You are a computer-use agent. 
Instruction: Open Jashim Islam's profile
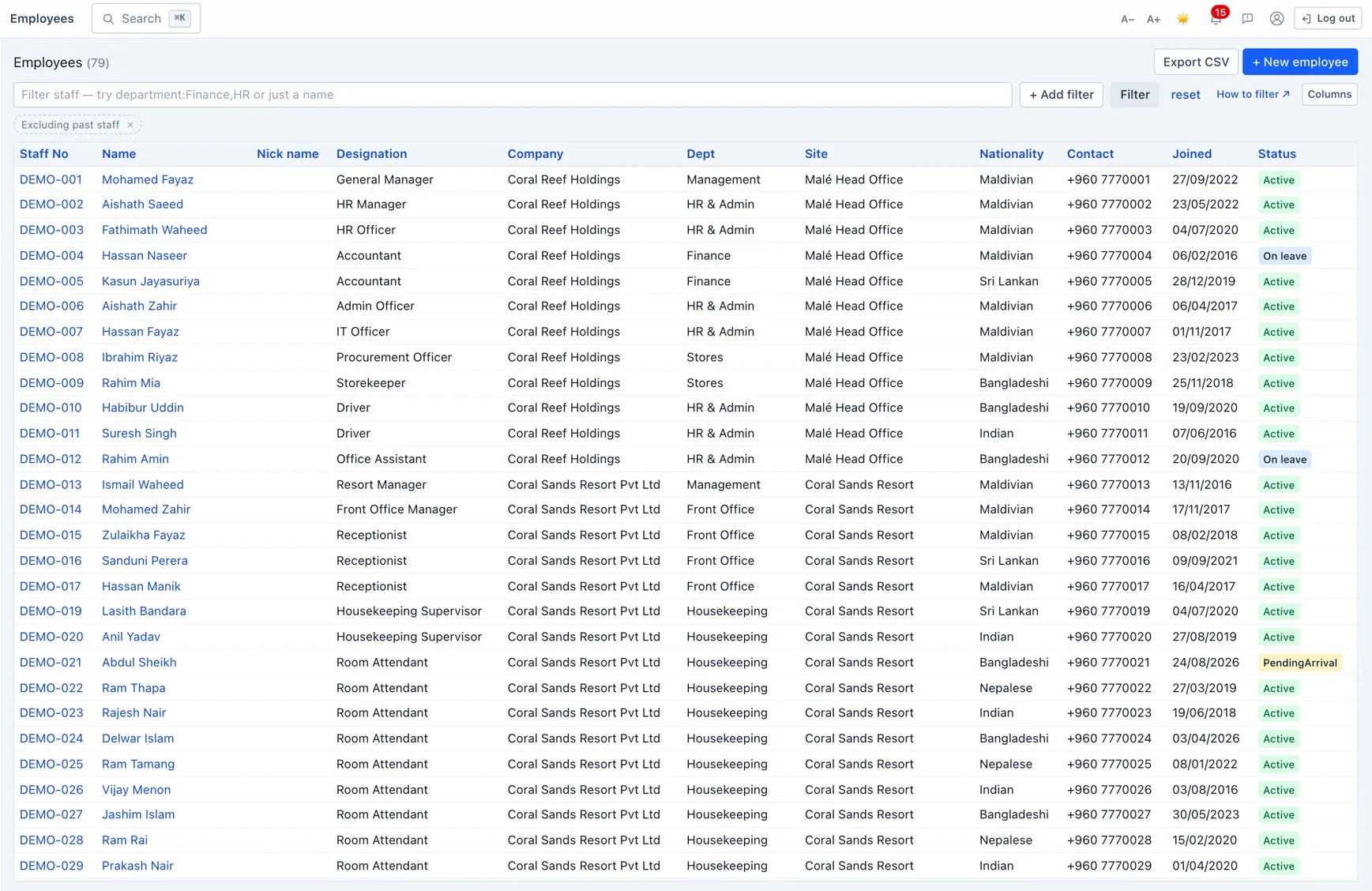click(x=138, y=814)
